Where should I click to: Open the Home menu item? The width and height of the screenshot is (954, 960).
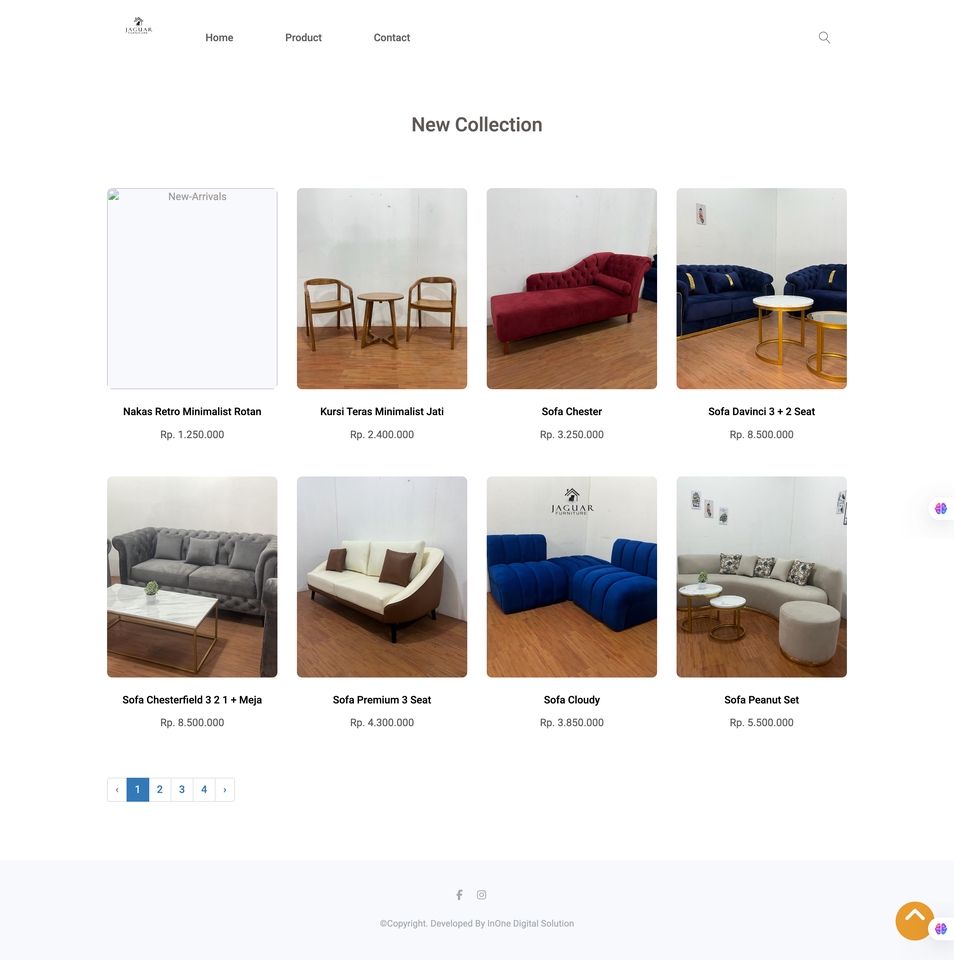coord(219,37)
